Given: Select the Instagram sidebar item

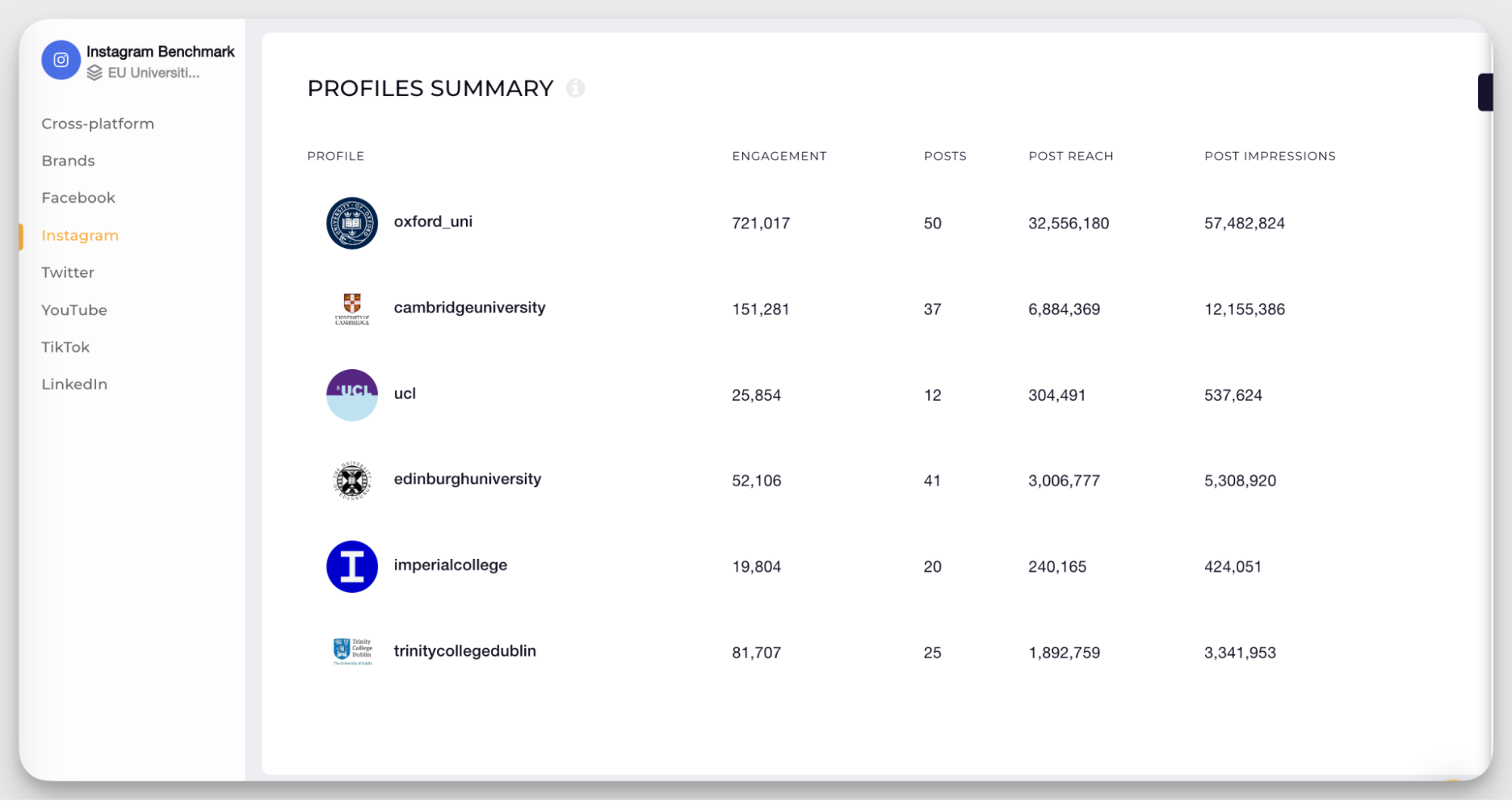Looking at the screenshot, I should point(80,235).
